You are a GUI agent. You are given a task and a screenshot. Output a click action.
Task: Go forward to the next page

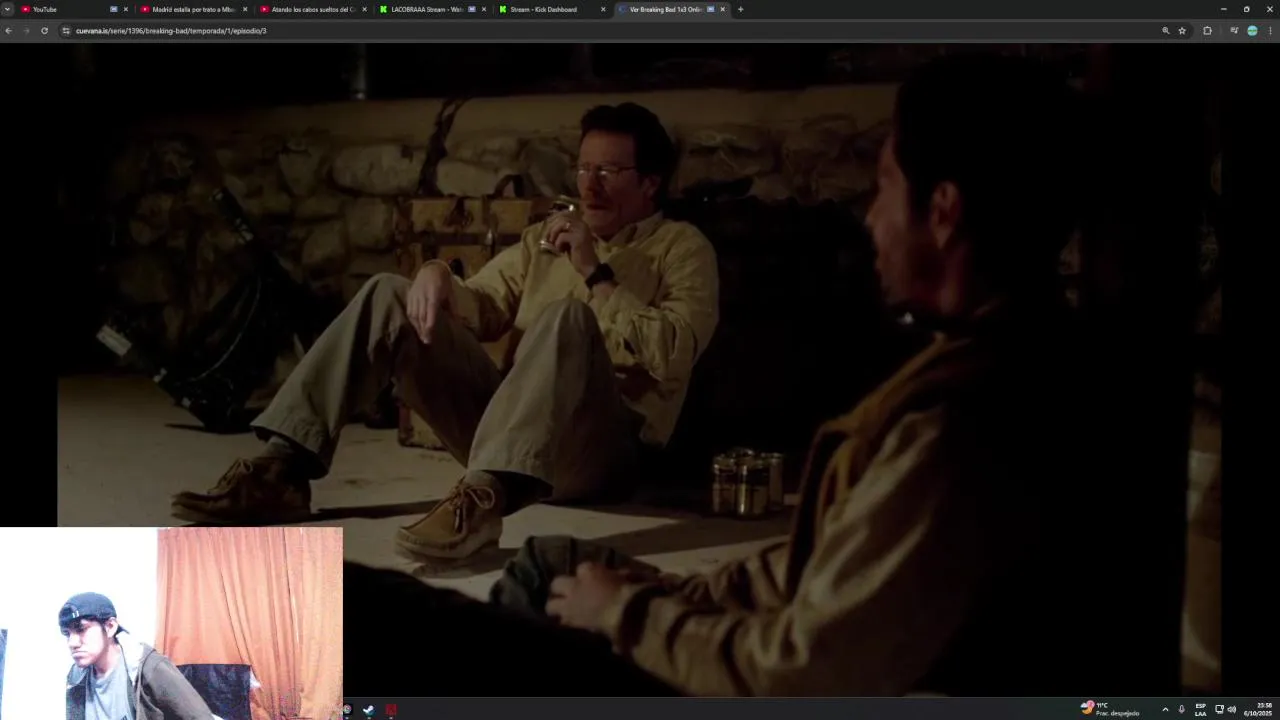[x=26, y=31]
